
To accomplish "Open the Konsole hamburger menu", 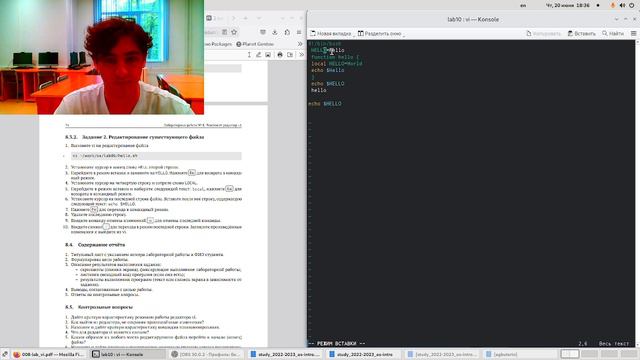I will tap(633, 33).
